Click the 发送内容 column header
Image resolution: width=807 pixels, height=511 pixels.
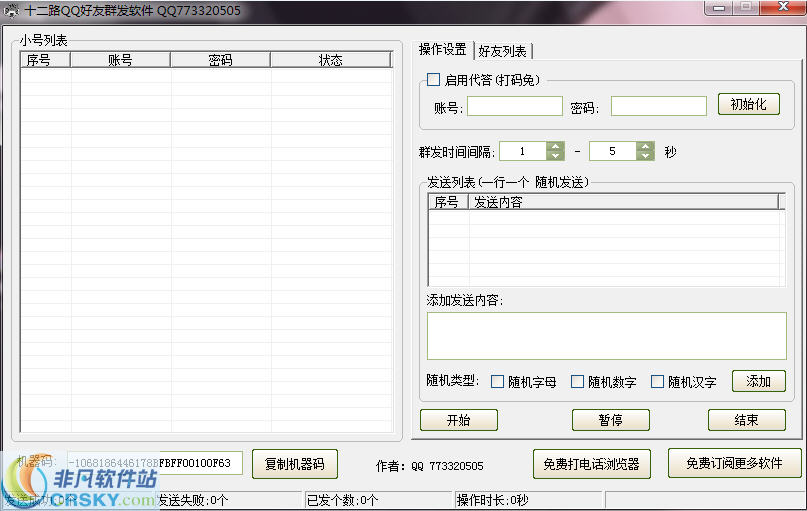(623, 202)
